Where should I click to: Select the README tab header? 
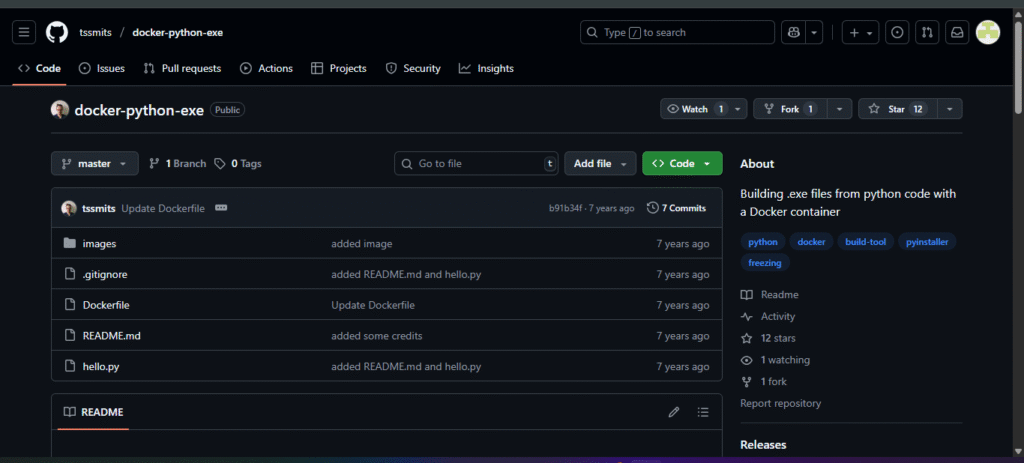tap(93, 412)
